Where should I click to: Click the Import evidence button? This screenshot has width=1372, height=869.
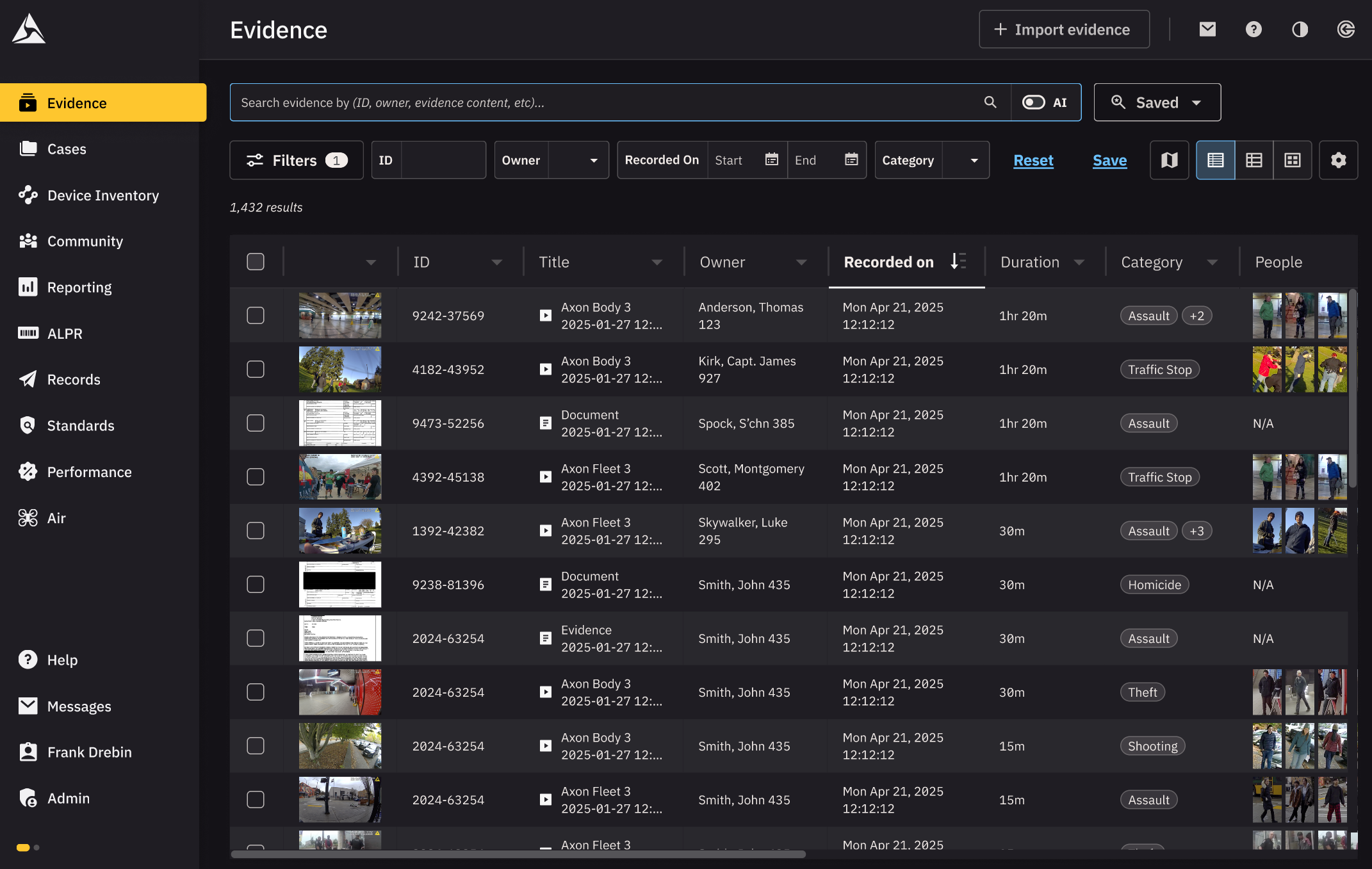[1064, 29]
